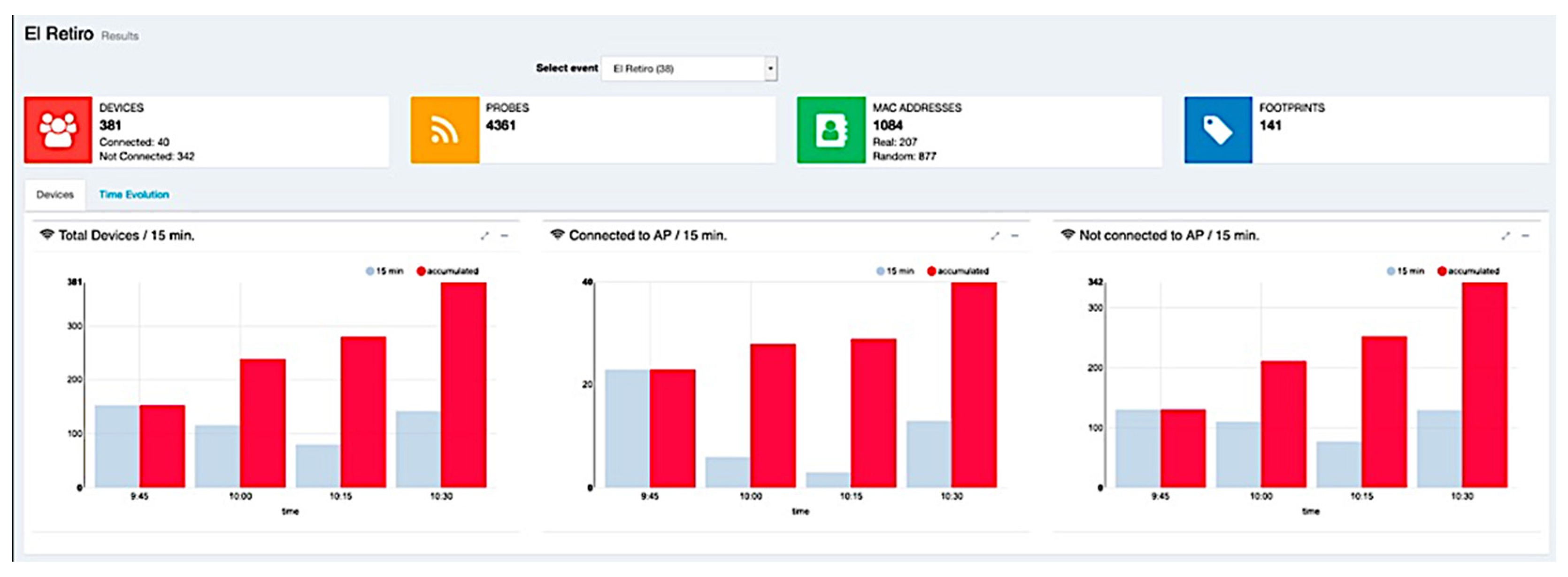Click 15 min legend dot in Not connected chart
This screenshot has height=577, width=1568.
[1391, 271]
